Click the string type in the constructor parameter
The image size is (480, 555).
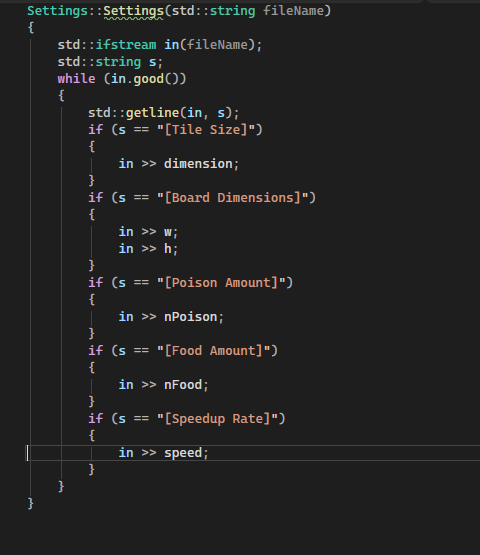232,11
